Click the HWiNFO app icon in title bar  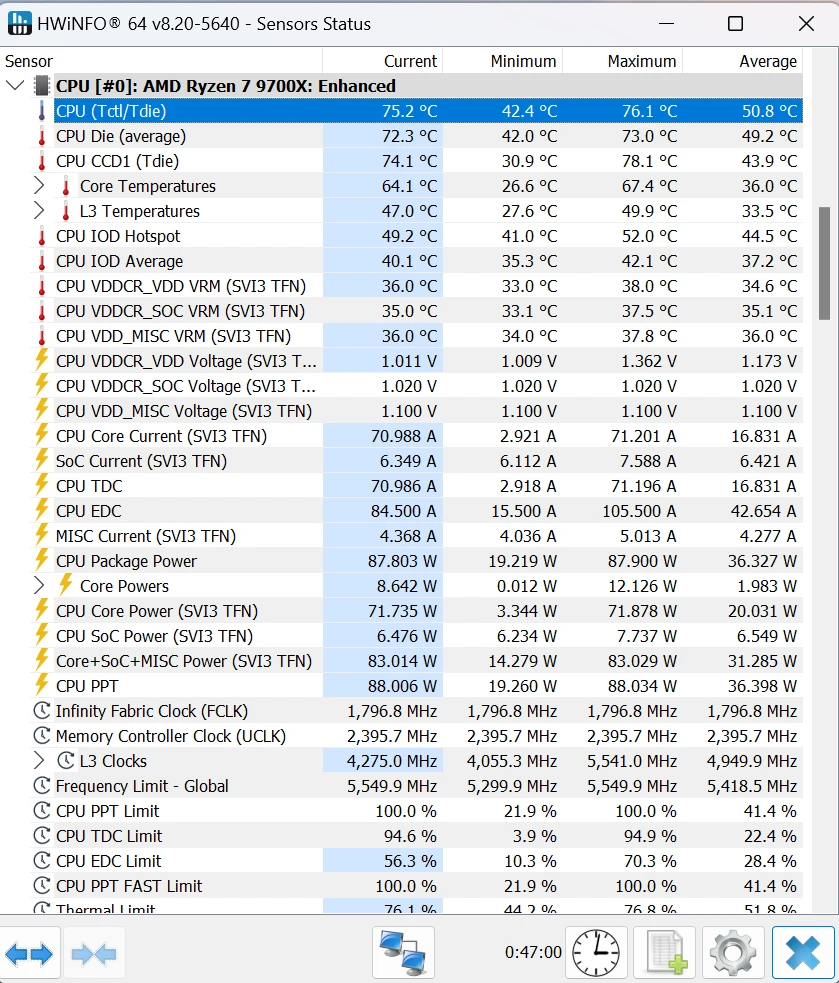pos(19,23)
